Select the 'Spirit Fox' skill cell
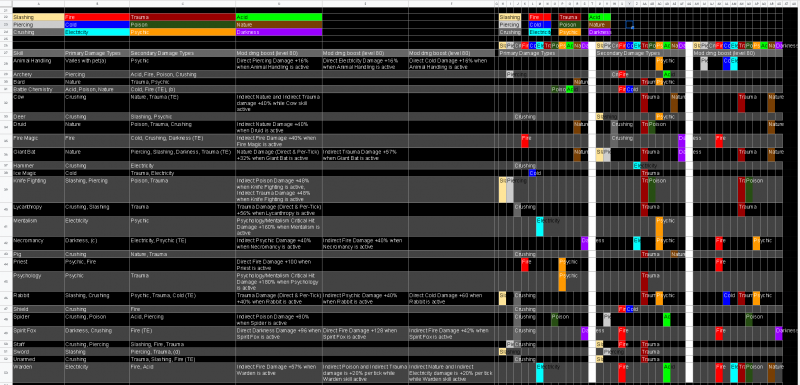Image resolution: width=800 pixels, height=385 pixels. pyautogui.click(x=38, y=333)
